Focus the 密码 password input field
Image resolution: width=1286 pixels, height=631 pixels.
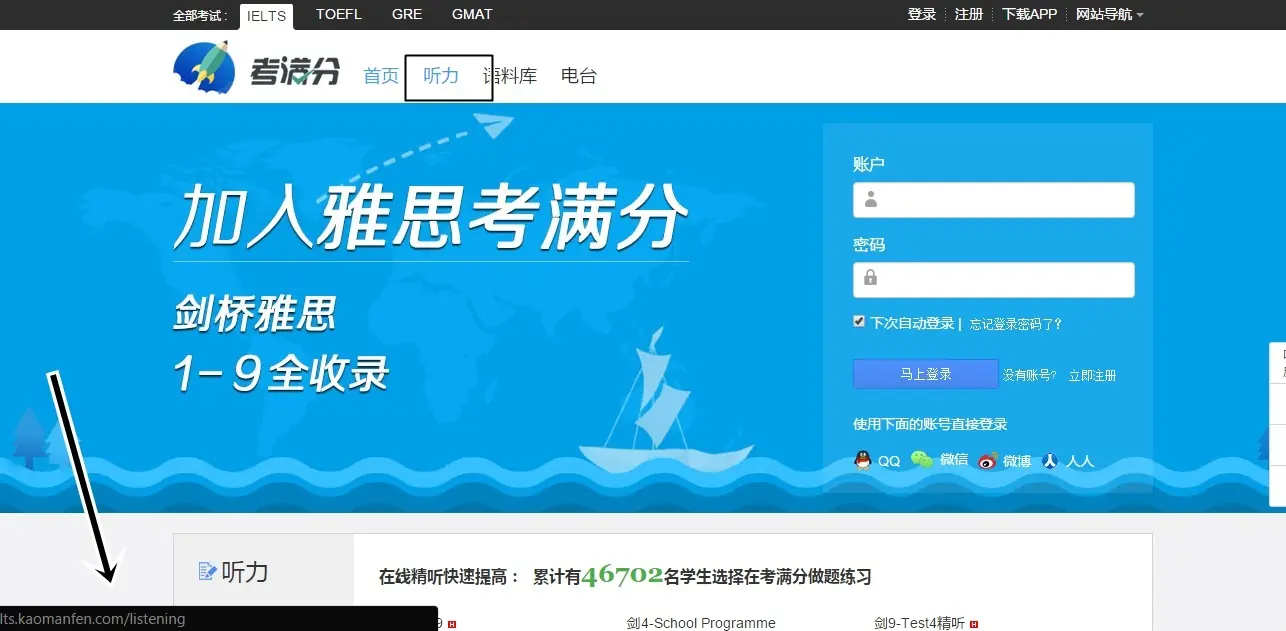click(x=994, y=280)
